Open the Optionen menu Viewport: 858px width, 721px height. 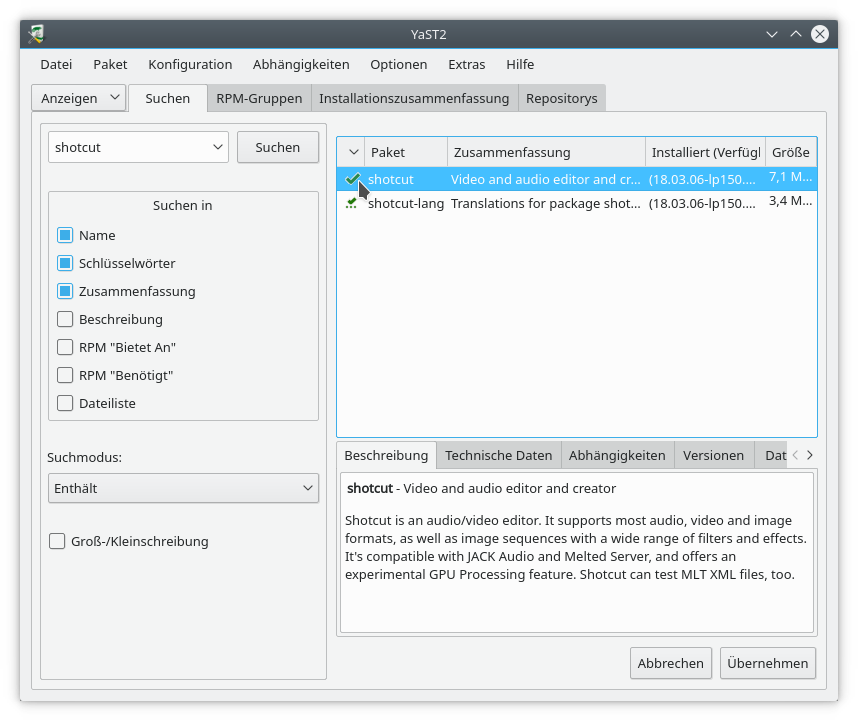(399, 65)
